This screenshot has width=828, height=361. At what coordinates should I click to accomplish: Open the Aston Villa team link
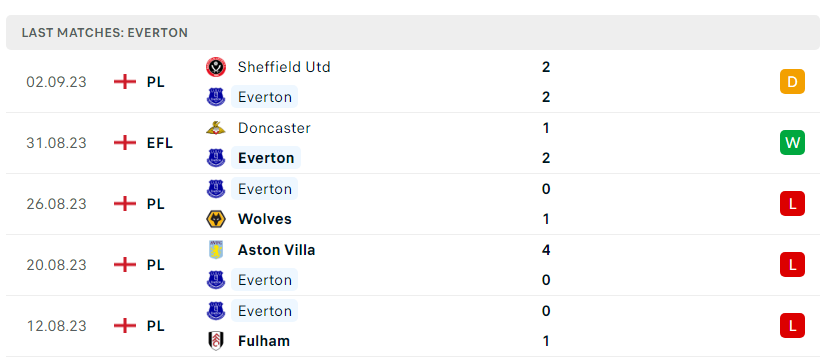click(276, 250)
